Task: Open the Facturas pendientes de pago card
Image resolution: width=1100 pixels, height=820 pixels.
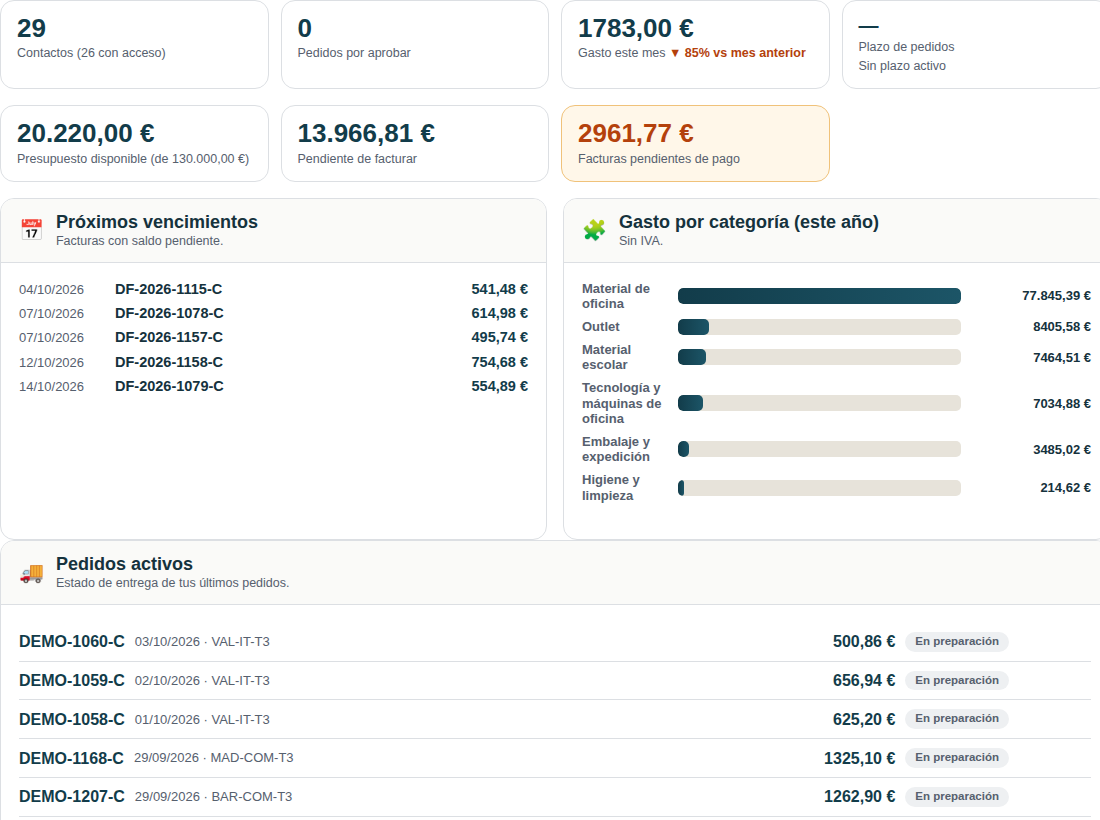Action: pos(695,144)
